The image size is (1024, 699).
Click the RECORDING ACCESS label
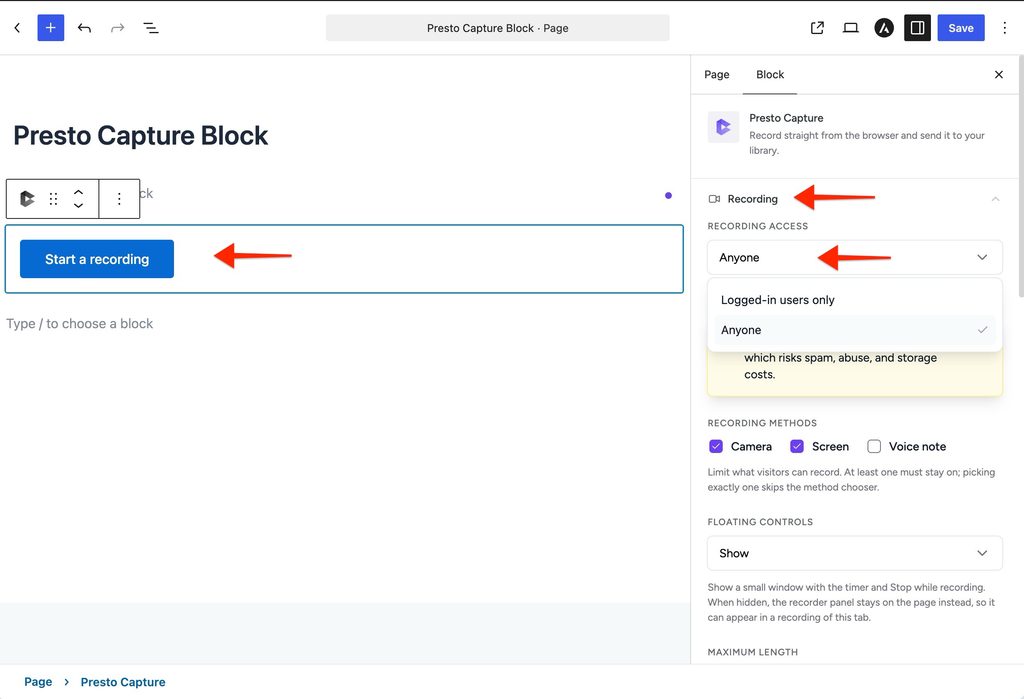coord(758,225)
